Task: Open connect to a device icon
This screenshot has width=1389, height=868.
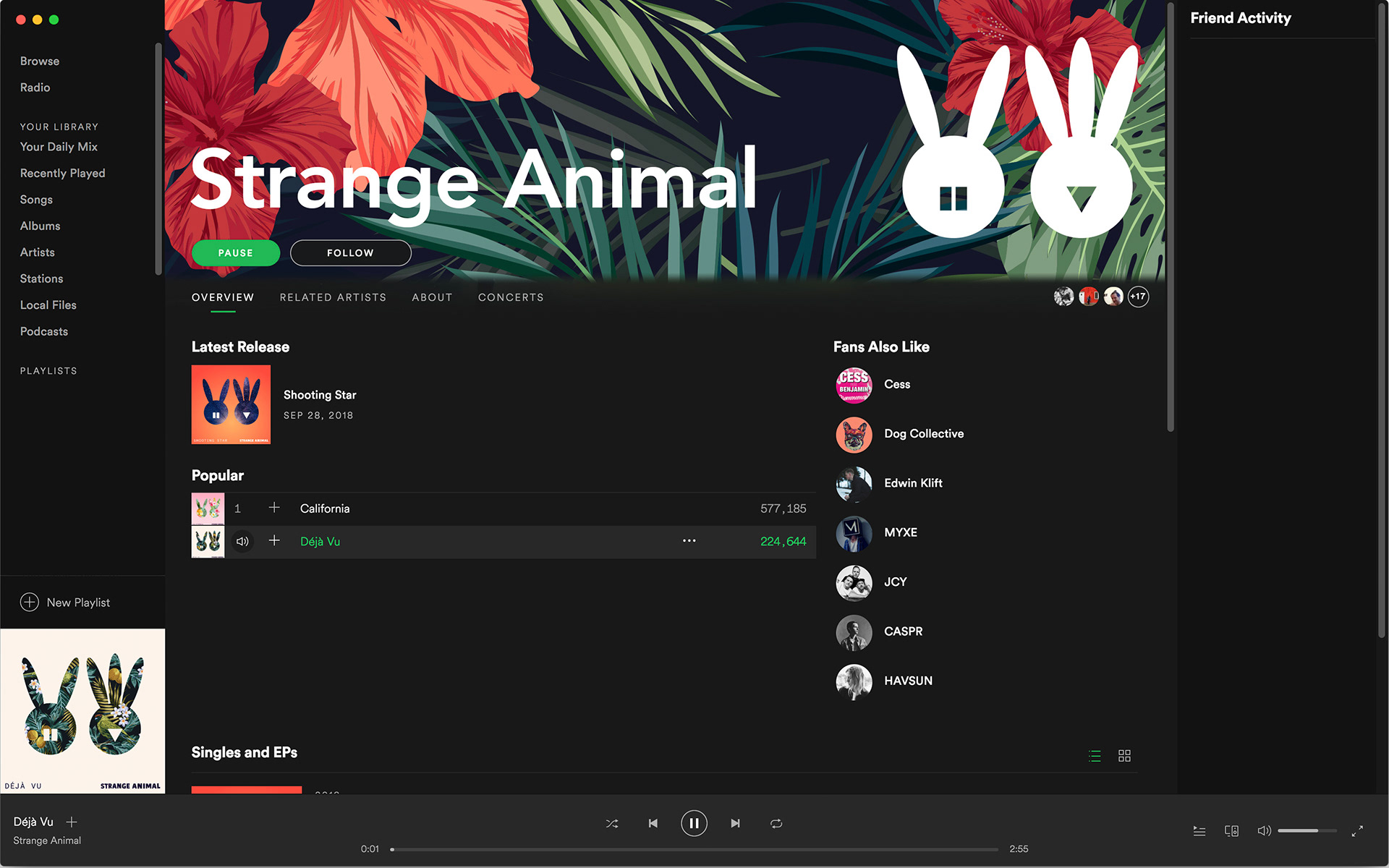Action: [1231, 831]
